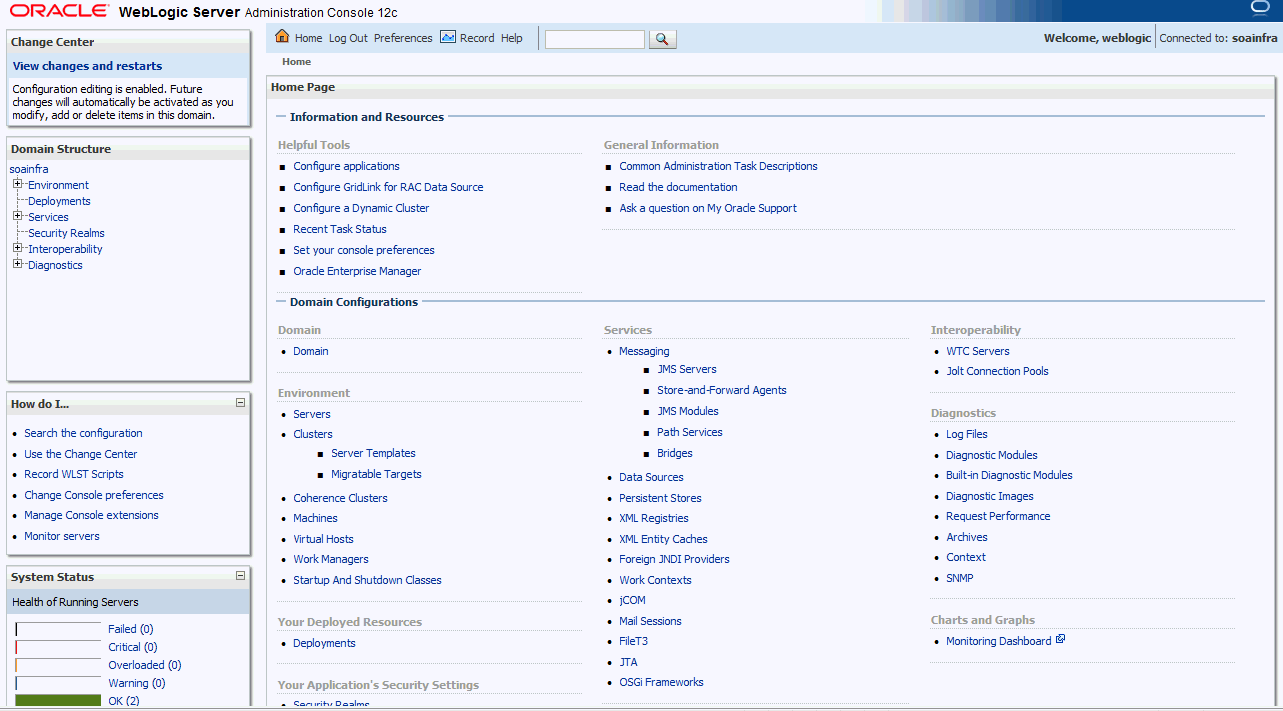
Task: Open Work Managers link
Action: 331,559
